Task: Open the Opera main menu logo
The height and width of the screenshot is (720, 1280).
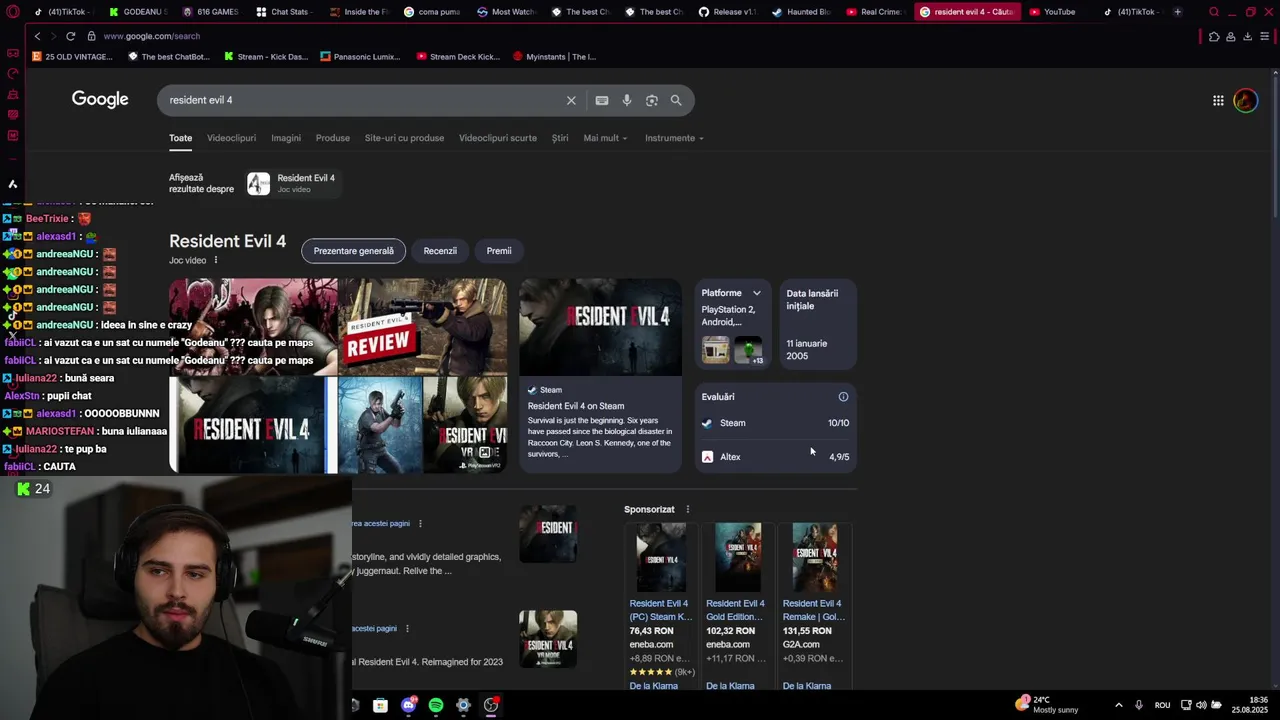Action: pos(12,12)
